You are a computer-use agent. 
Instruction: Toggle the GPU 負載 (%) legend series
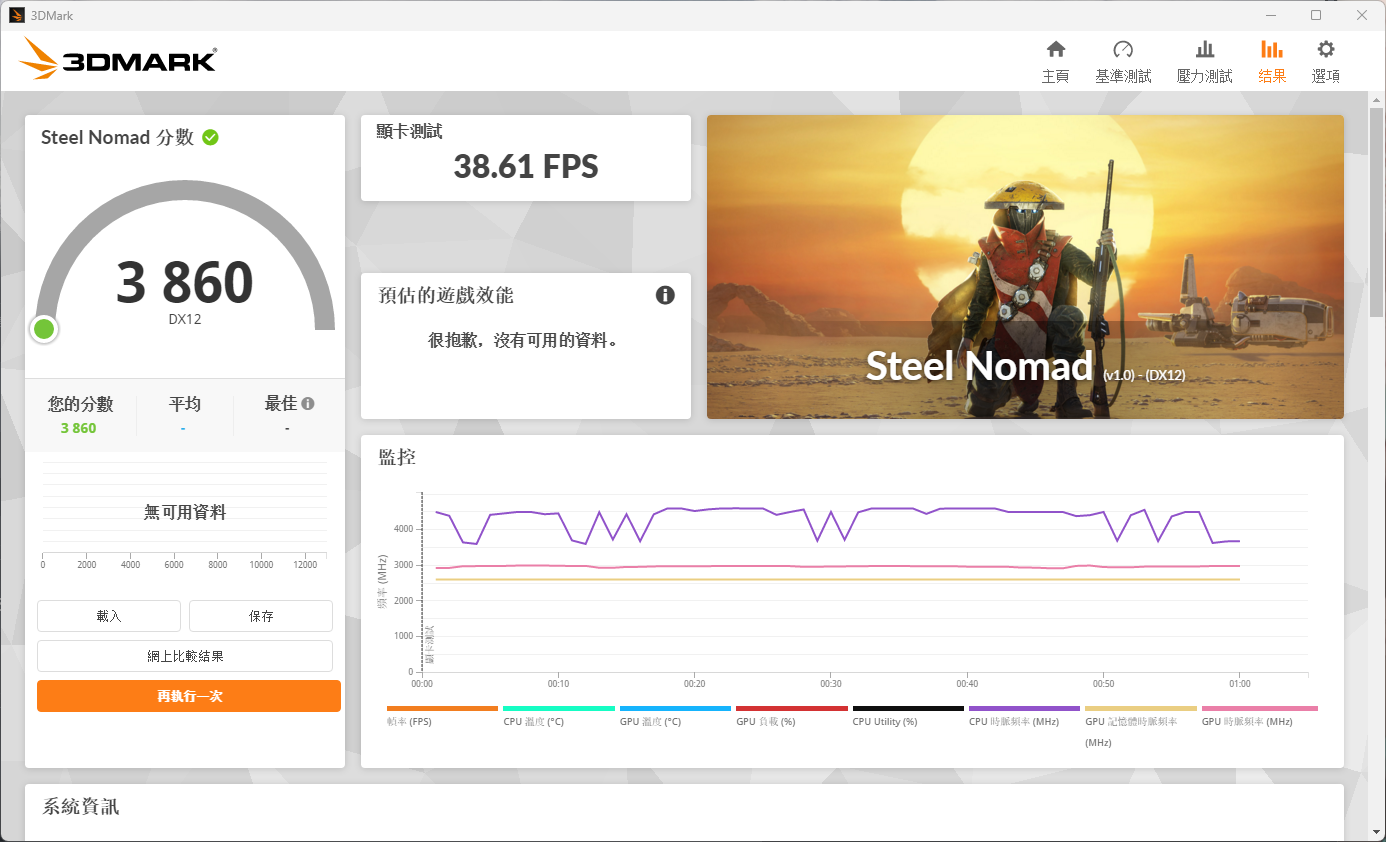click(792, 716)
